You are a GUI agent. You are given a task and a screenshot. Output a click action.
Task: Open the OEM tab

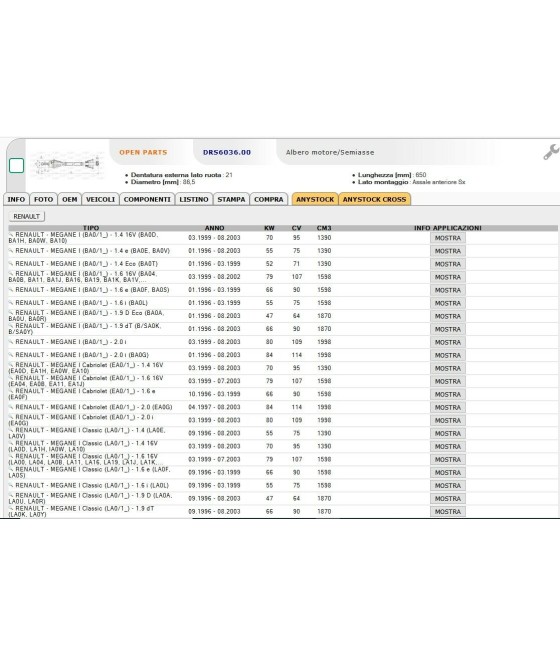tap(70, 199)
